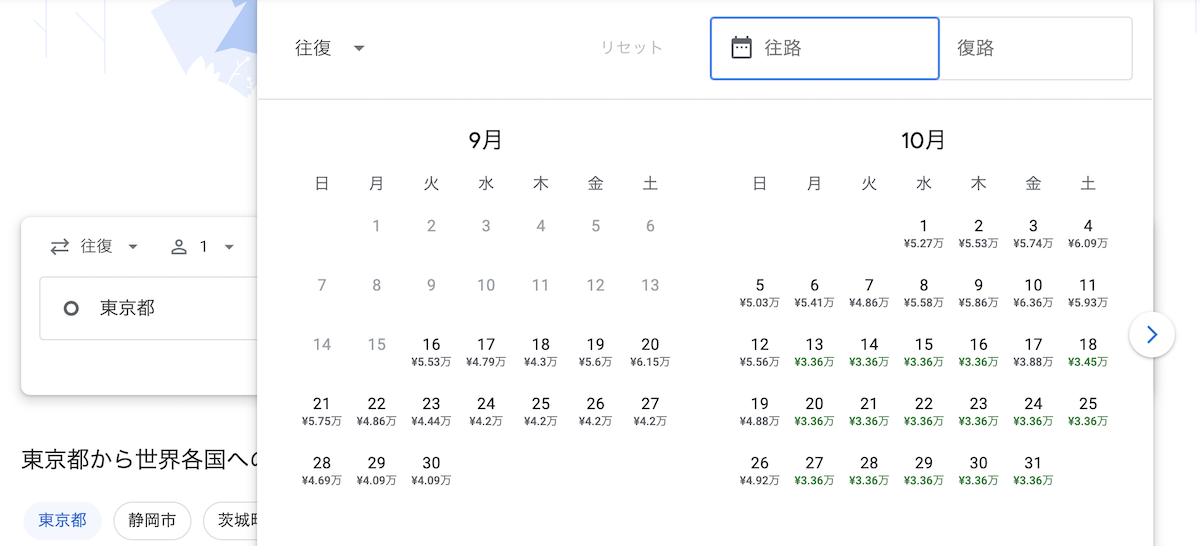The width and height of the screenshot is (1200, 546).
Task: Select October 24 date
Action: click(1033, 411)
